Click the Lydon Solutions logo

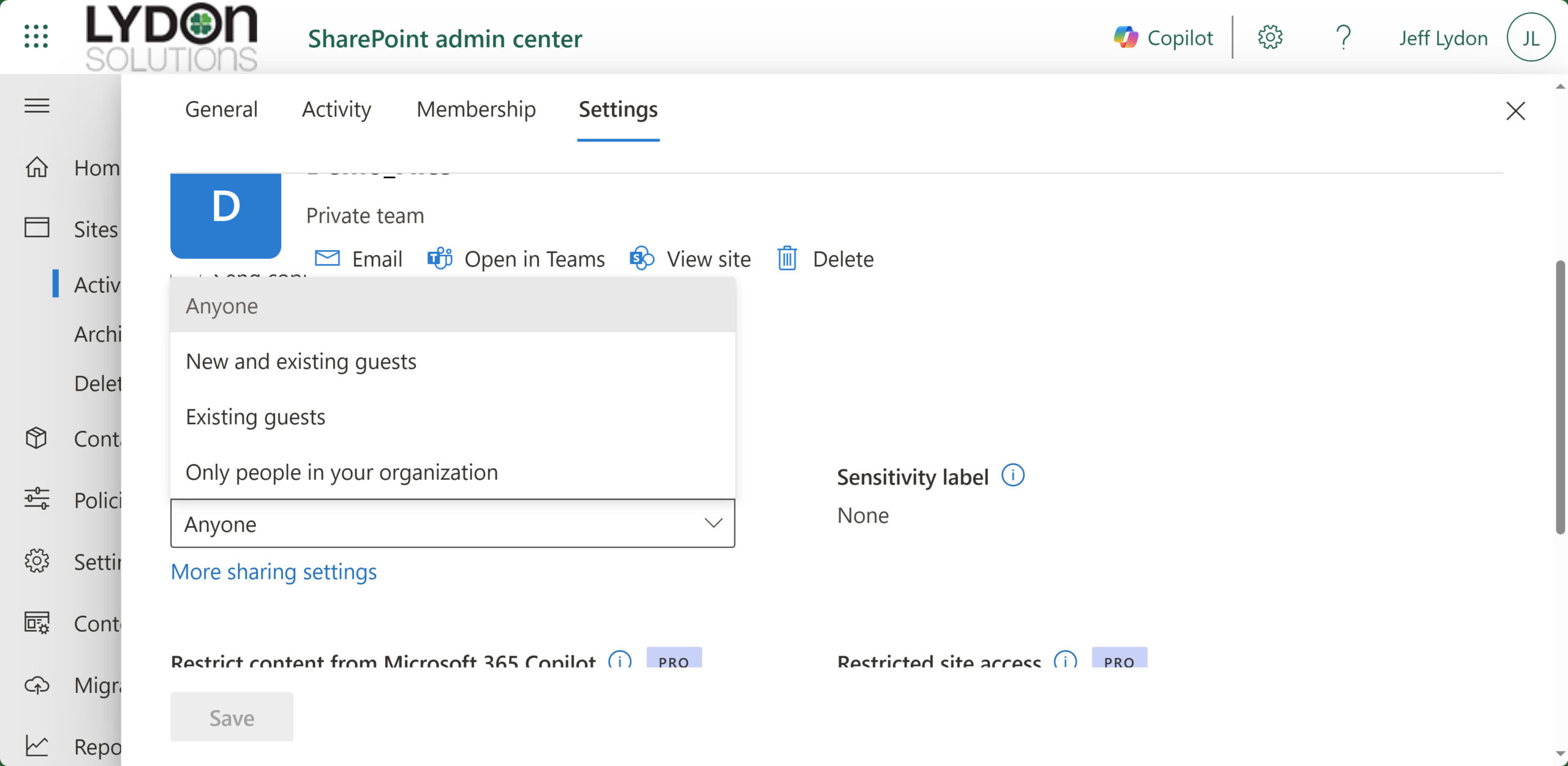coord(171,37)
